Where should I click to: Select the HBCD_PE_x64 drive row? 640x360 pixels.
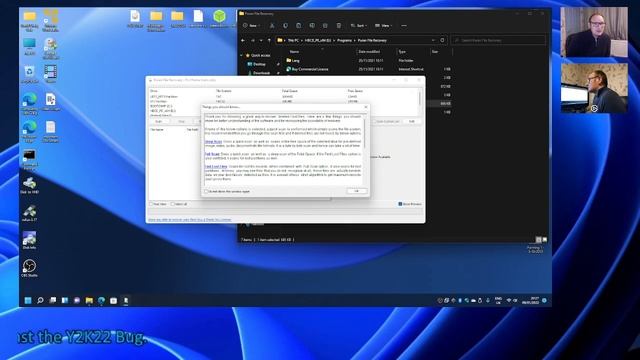pyautogui.click(x=163, y=111)
